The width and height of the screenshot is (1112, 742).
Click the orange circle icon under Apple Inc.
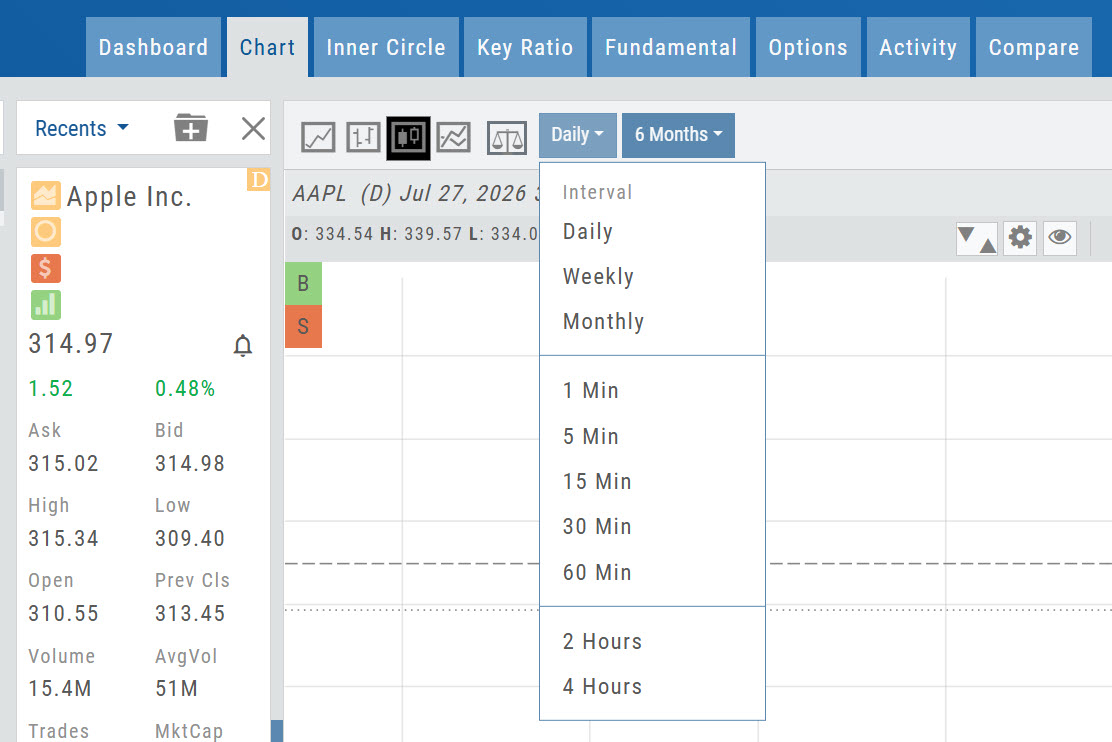45,232
